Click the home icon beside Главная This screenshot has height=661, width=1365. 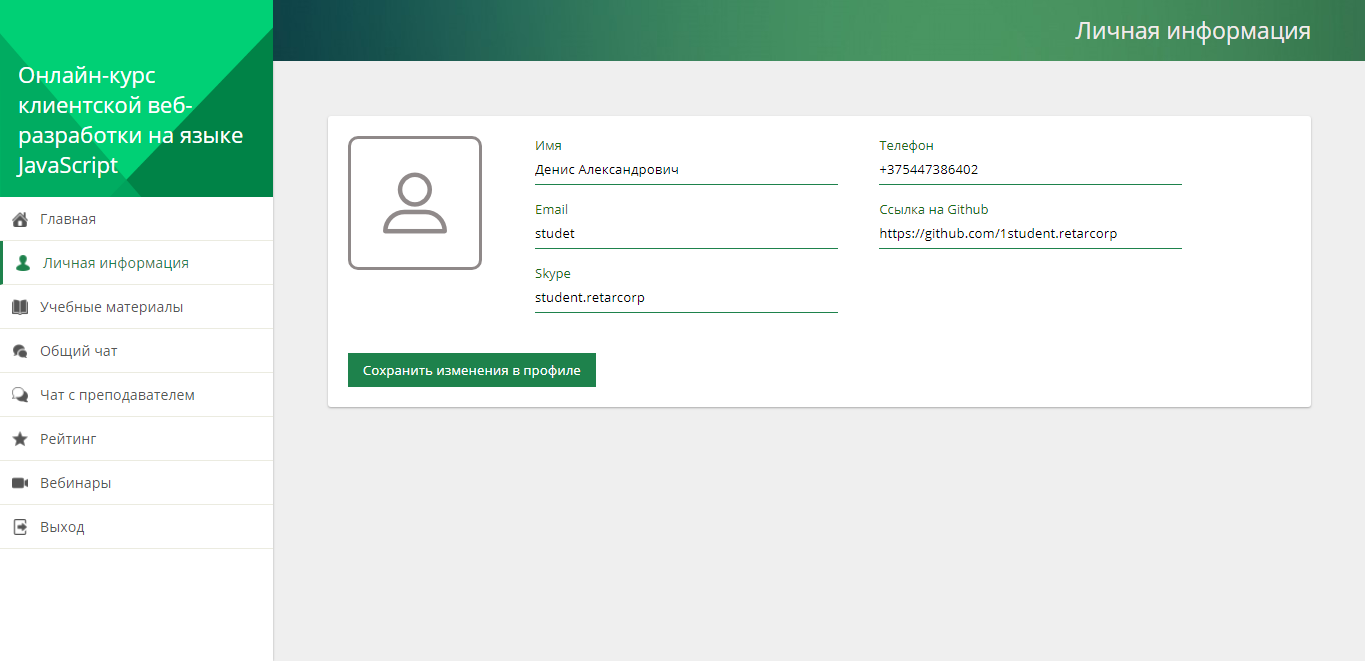click(19, 219)
